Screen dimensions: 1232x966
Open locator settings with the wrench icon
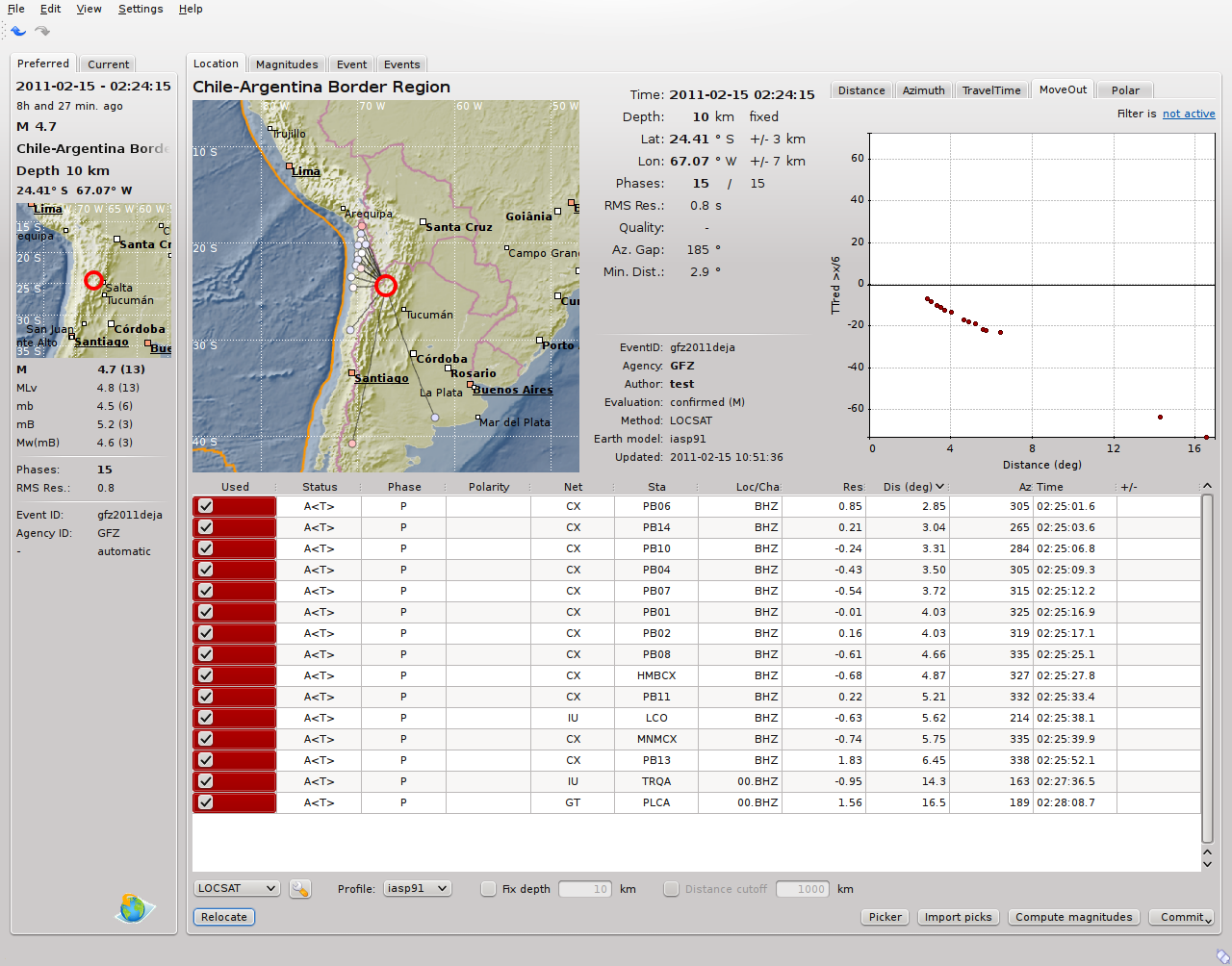coord(300,889)
